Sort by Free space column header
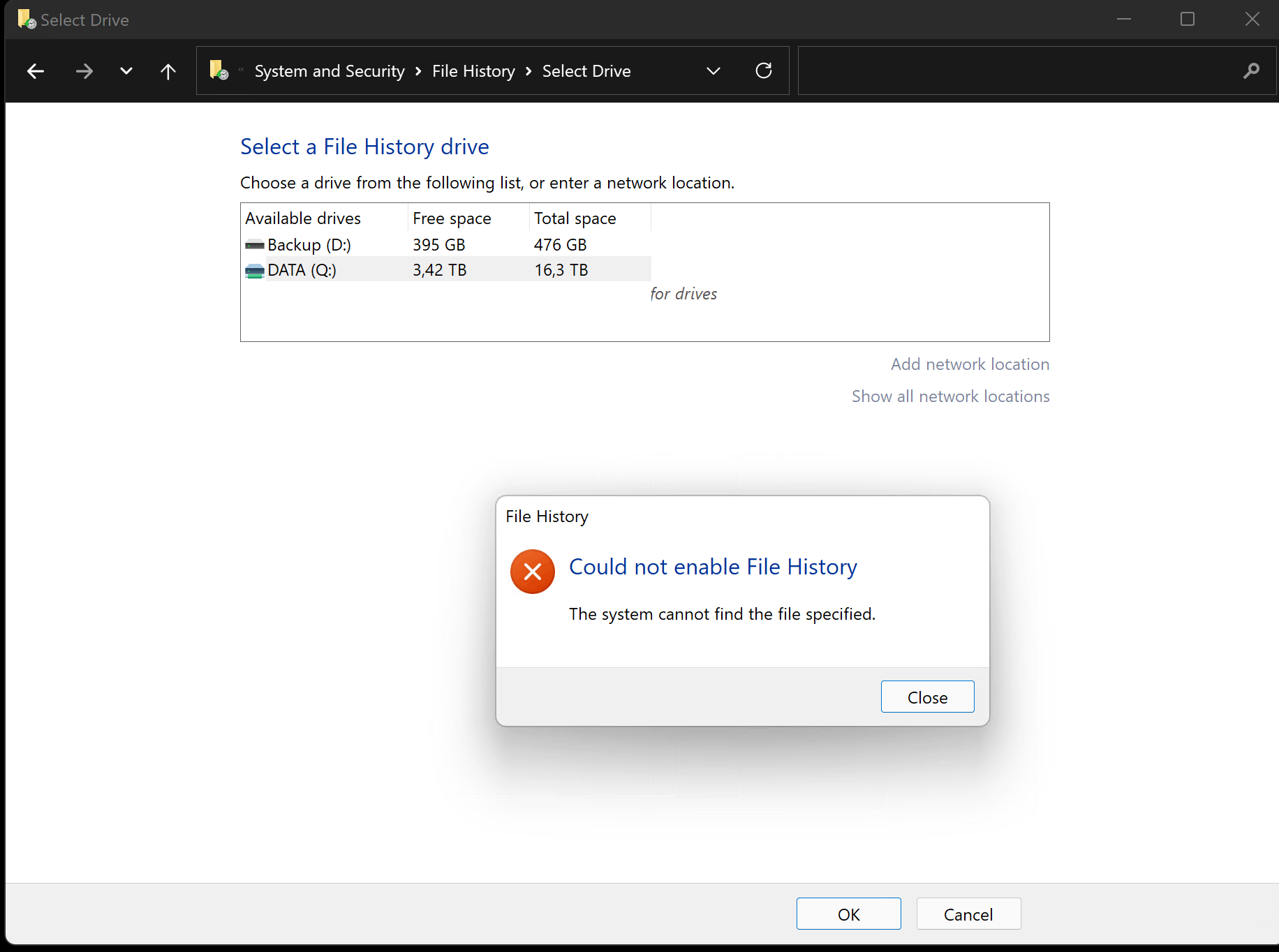 click(x=468, y=218)
